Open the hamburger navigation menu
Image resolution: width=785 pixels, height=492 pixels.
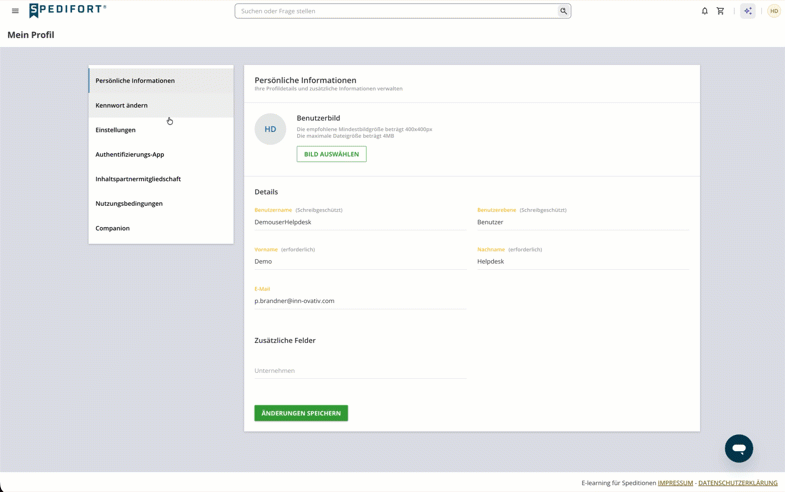coord(15,11)
